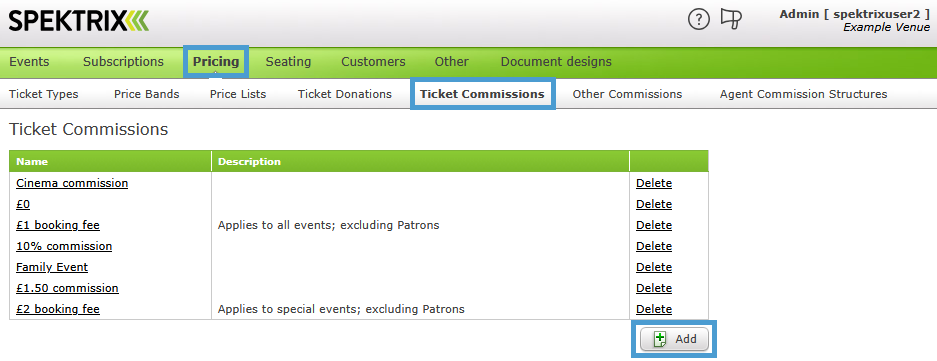Click the megaphone announcements icon
937x361 pixels.
pos(731,19)
